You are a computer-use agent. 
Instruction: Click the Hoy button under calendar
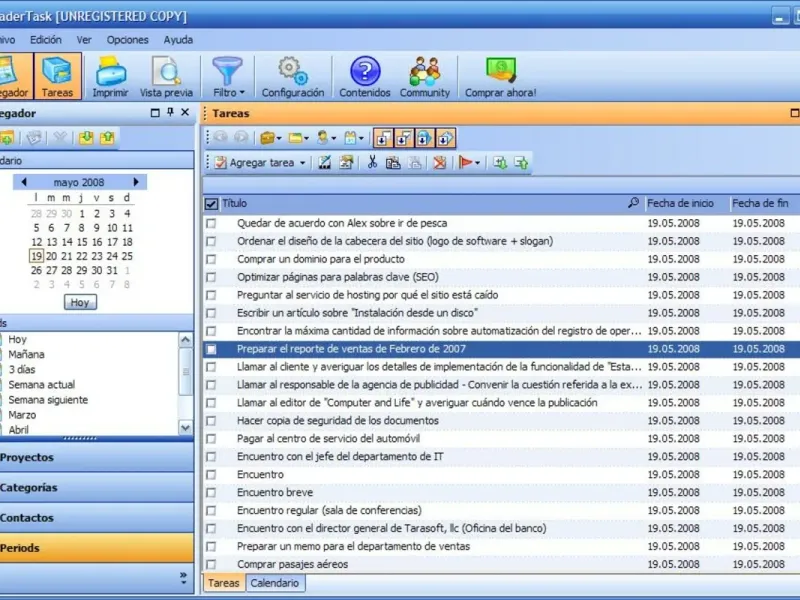coord(80,303)
